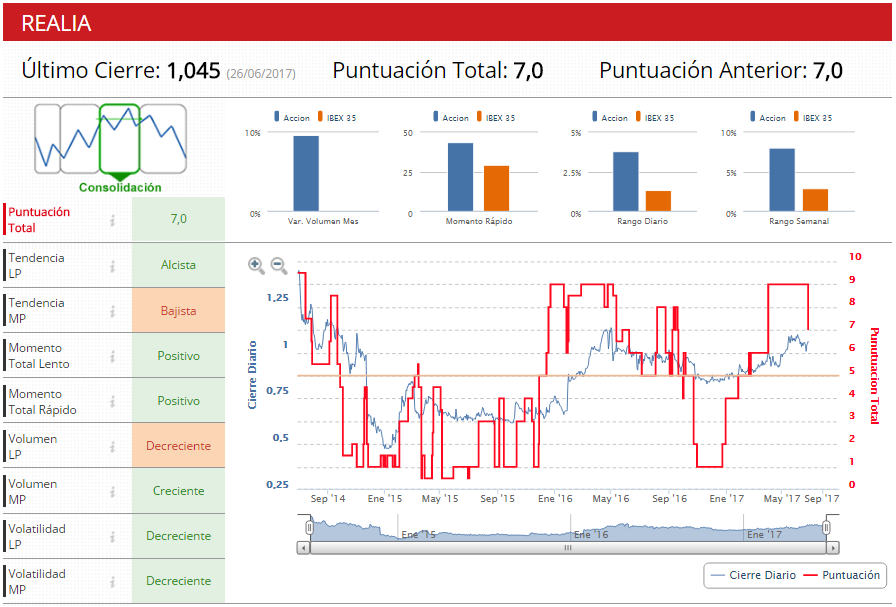Open info icon for Momento Total Lento
Image resolution: width=896 pixels, height=607 pixels.
(x=113, y=356)
